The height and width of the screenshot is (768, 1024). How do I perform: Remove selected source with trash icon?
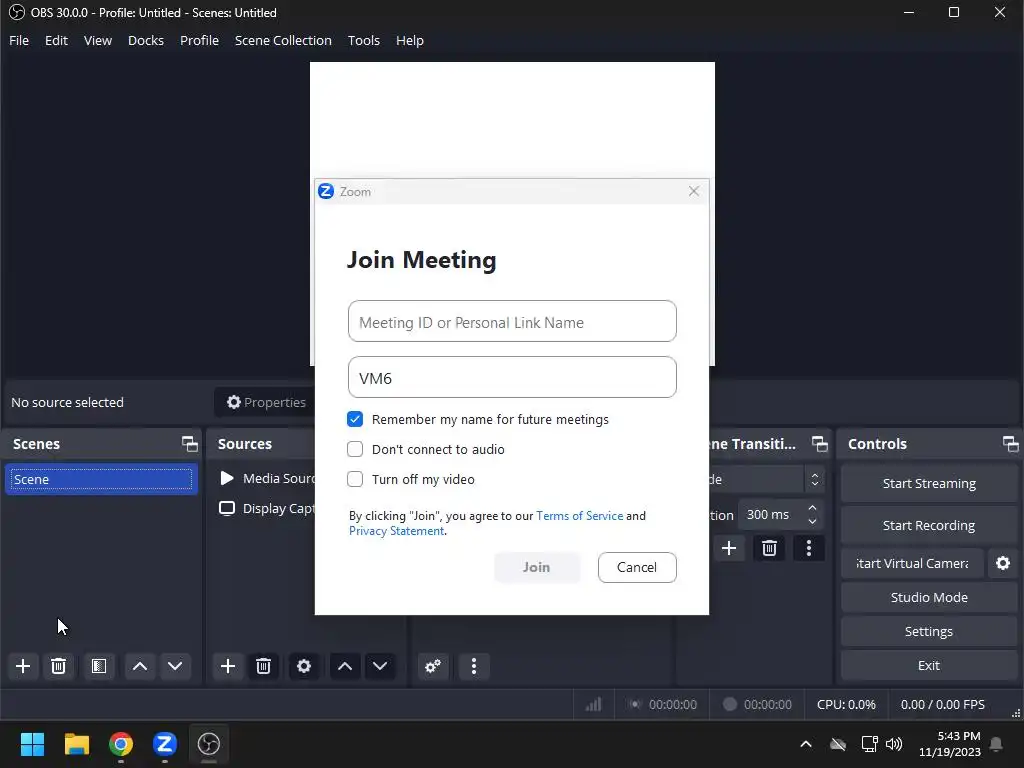coord(263,666)
